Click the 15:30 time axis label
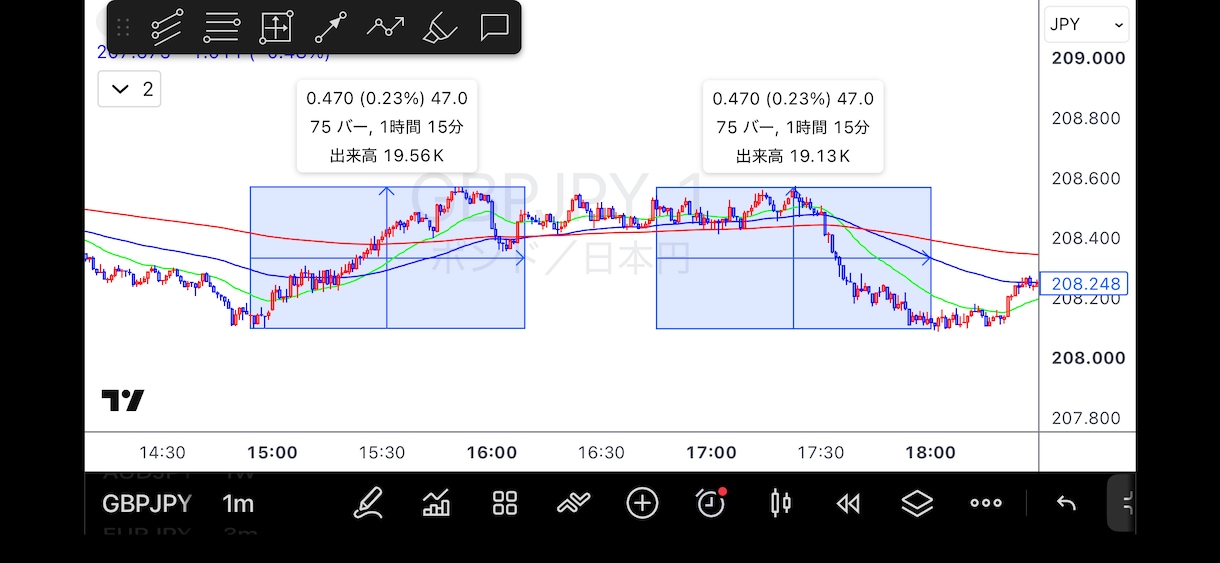The height and width of the screenshot is (563, 1220). [x=381, y=452]
